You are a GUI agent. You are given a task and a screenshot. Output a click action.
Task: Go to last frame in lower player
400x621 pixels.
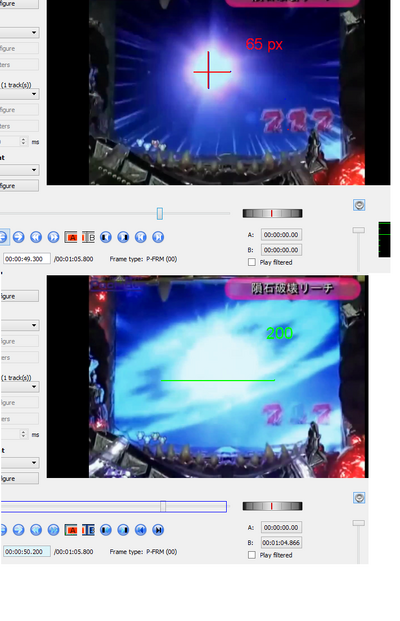(x=158, y=530)
